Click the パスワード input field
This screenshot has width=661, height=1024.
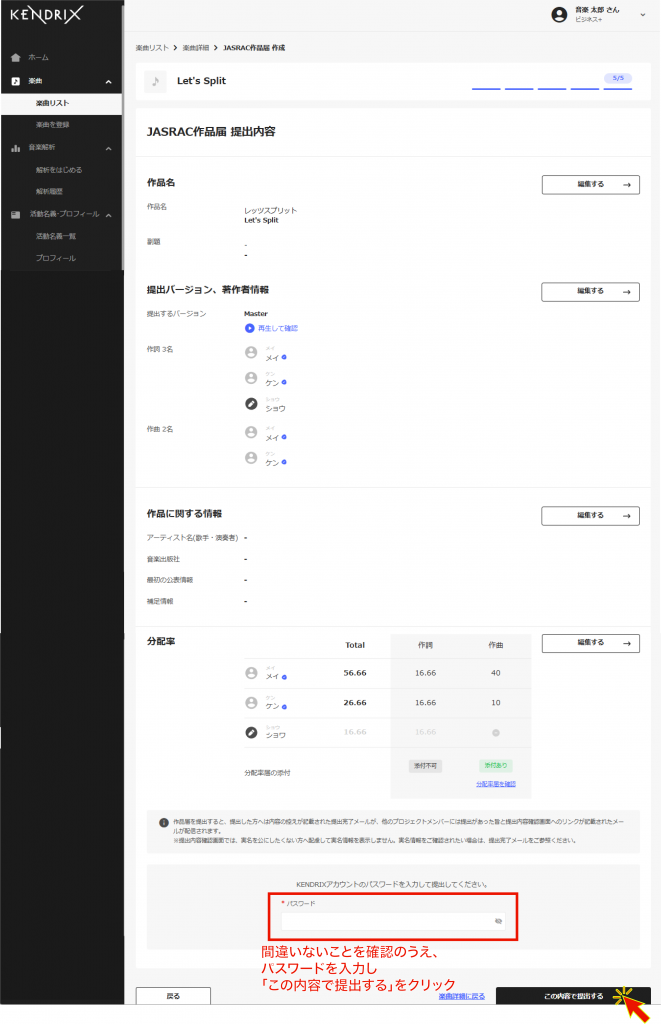385,921
